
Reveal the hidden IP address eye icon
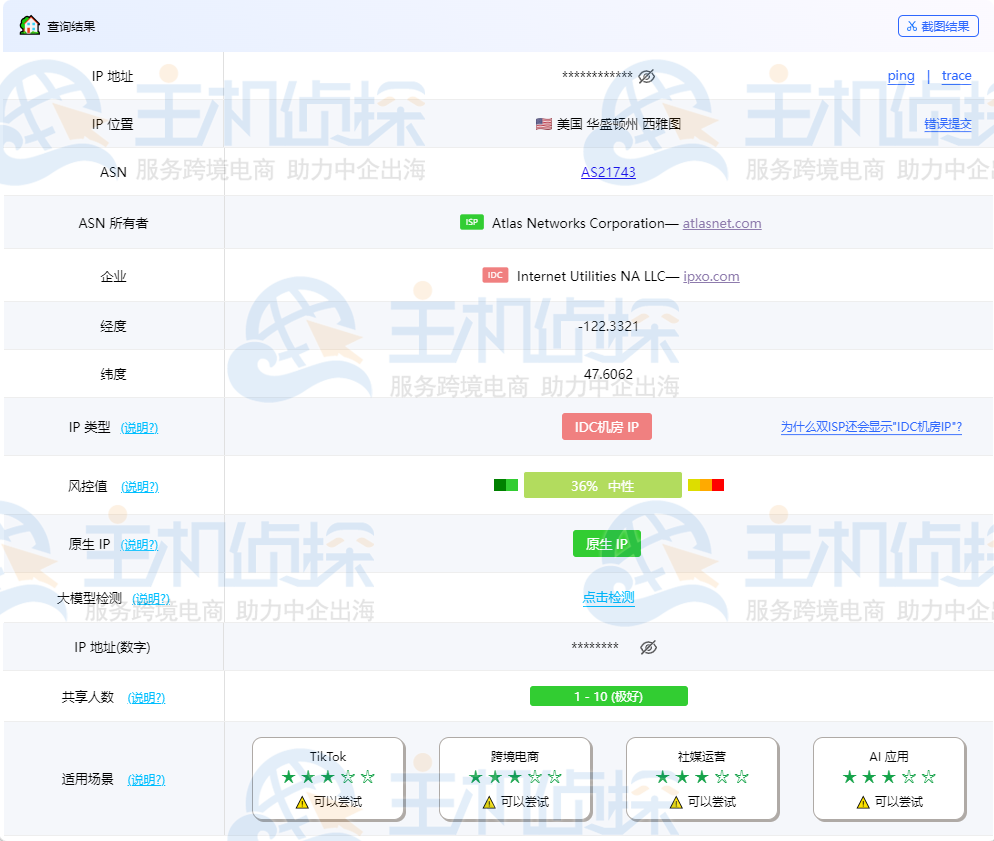(x=646, y=76)
